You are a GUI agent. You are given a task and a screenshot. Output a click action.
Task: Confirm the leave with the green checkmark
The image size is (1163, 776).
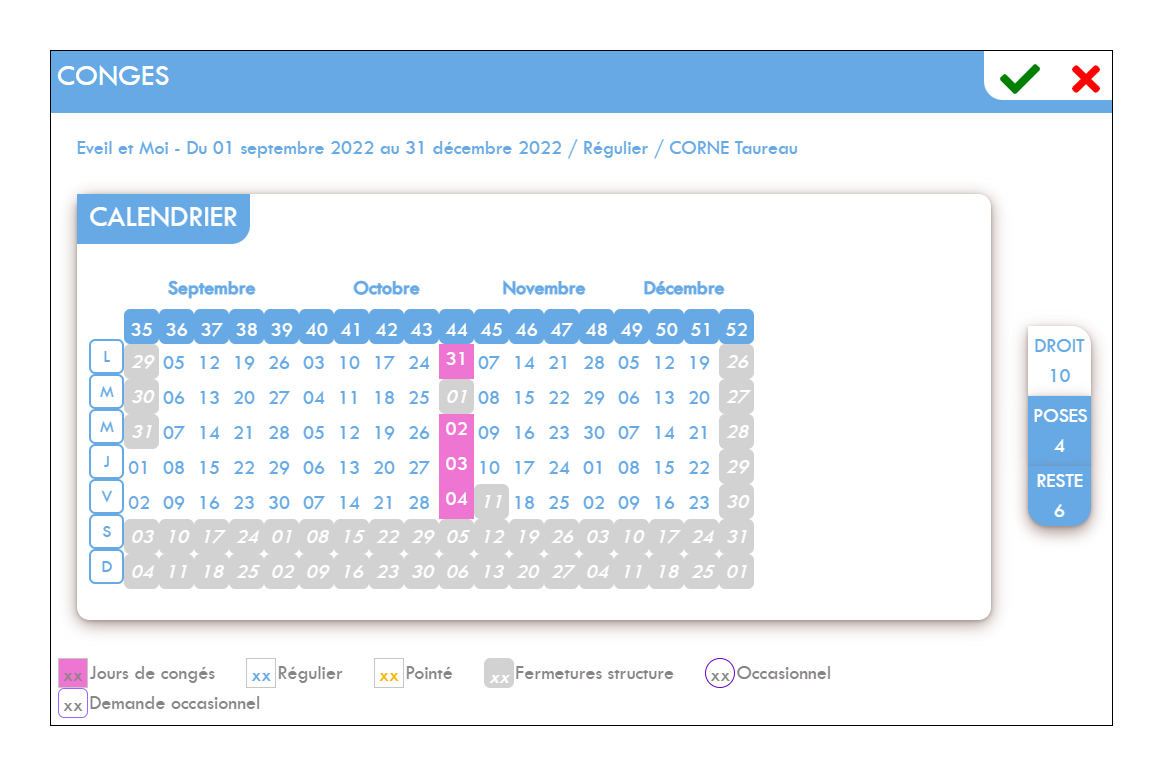(x=1020, y=78)
